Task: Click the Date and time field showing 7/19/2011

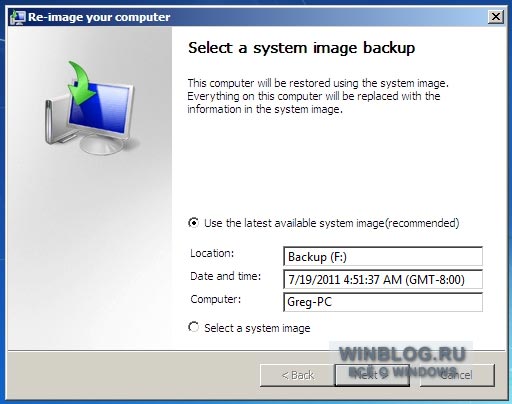Action: pos(383,279)
